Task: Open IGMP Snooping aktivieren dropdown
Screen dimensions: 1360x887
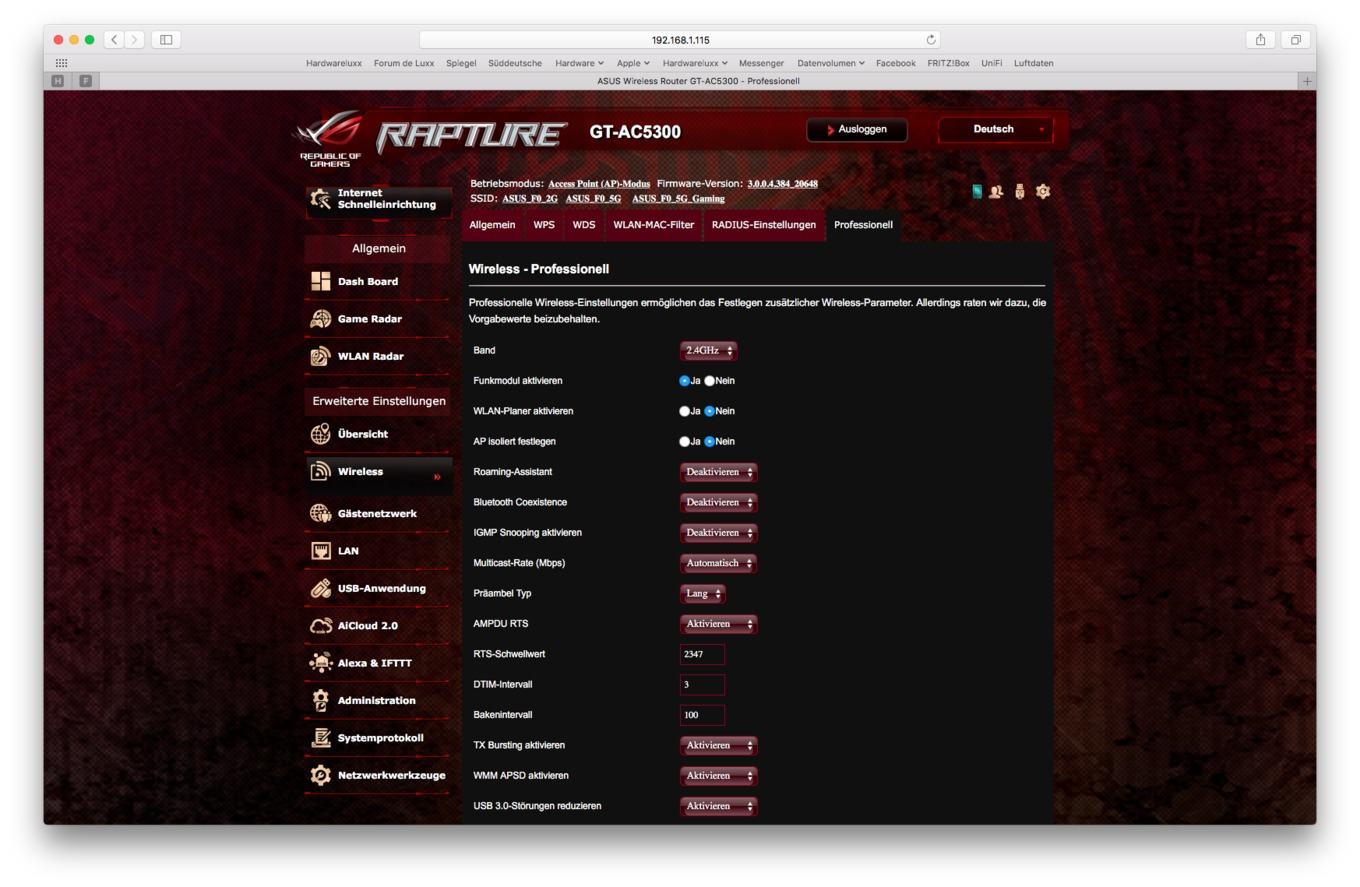Action: point(719,533)
